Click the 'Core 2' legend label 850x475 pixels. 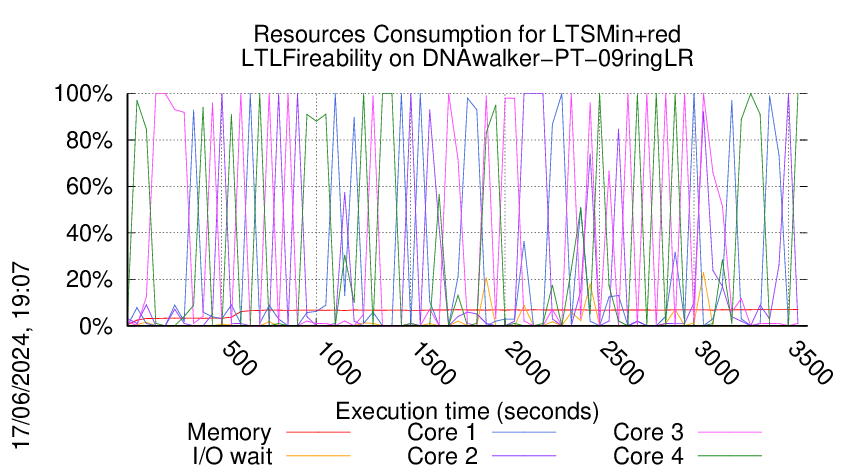pyautogui.click(x=442, y=456)
